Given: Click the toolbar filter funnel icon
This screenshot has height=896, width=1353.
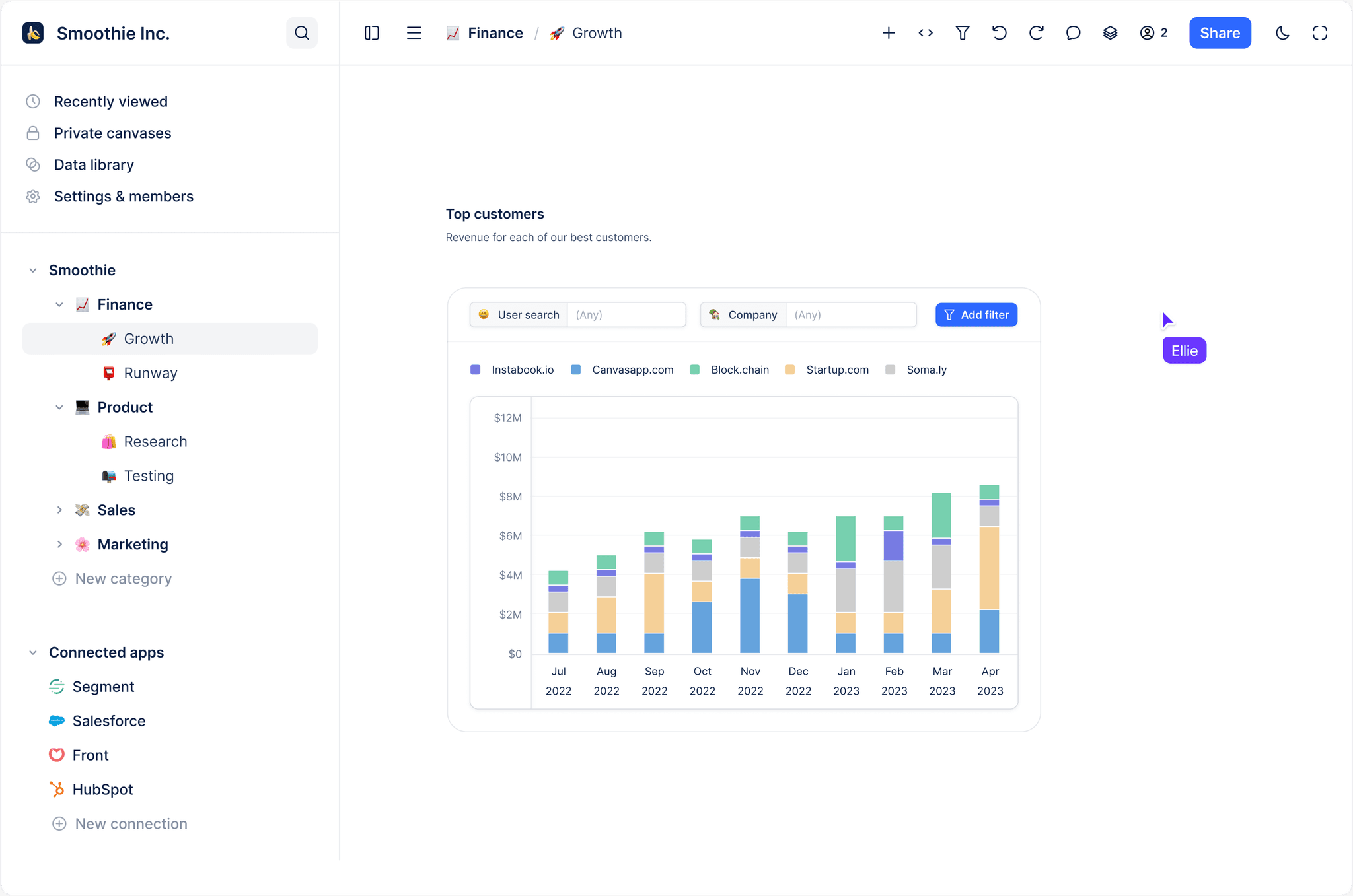Looking at the screenshot, I should [963, 33].
